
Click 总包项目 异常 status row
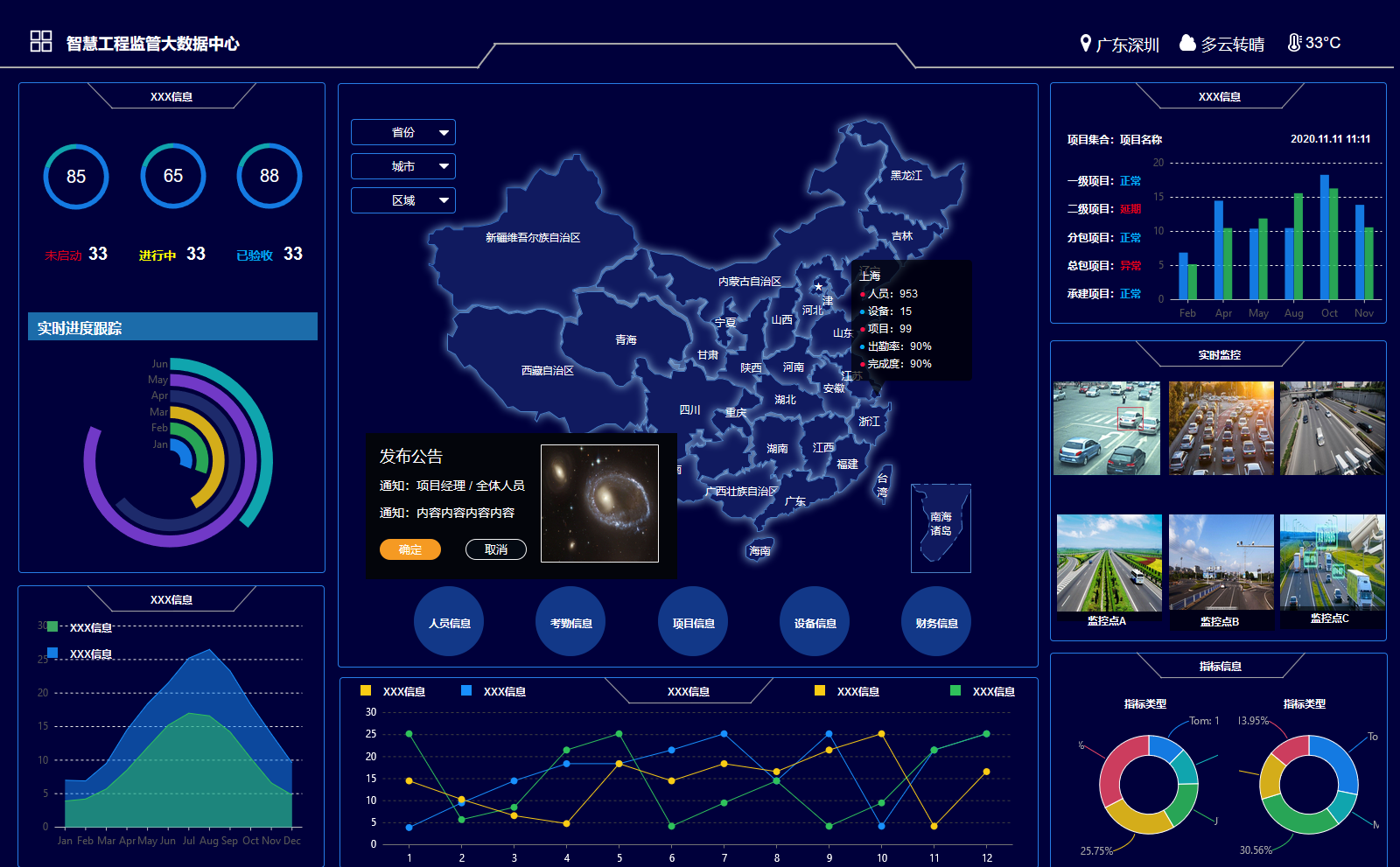point(1104,265)
